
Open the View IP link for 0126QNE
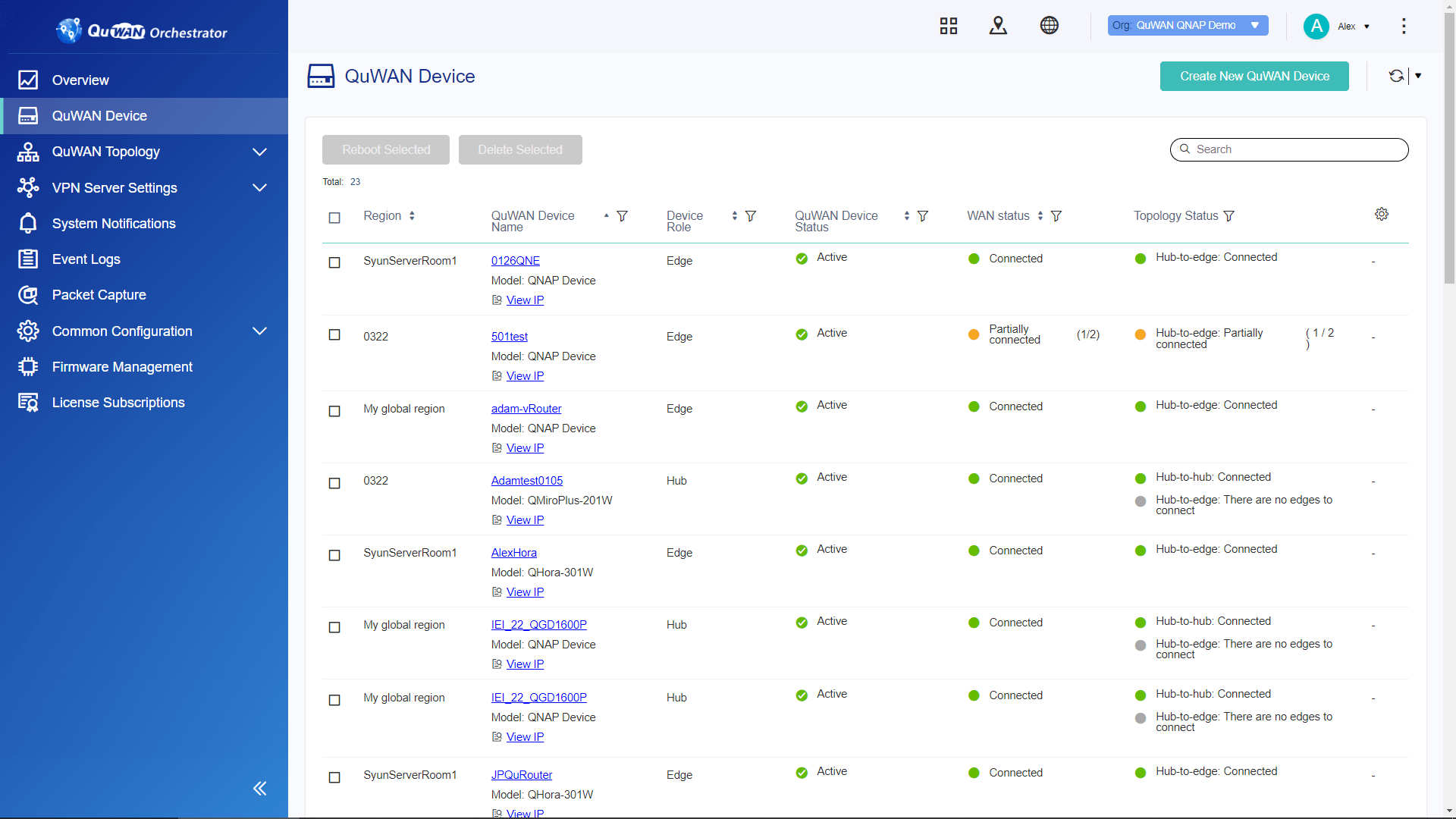(x=524, y=300)
